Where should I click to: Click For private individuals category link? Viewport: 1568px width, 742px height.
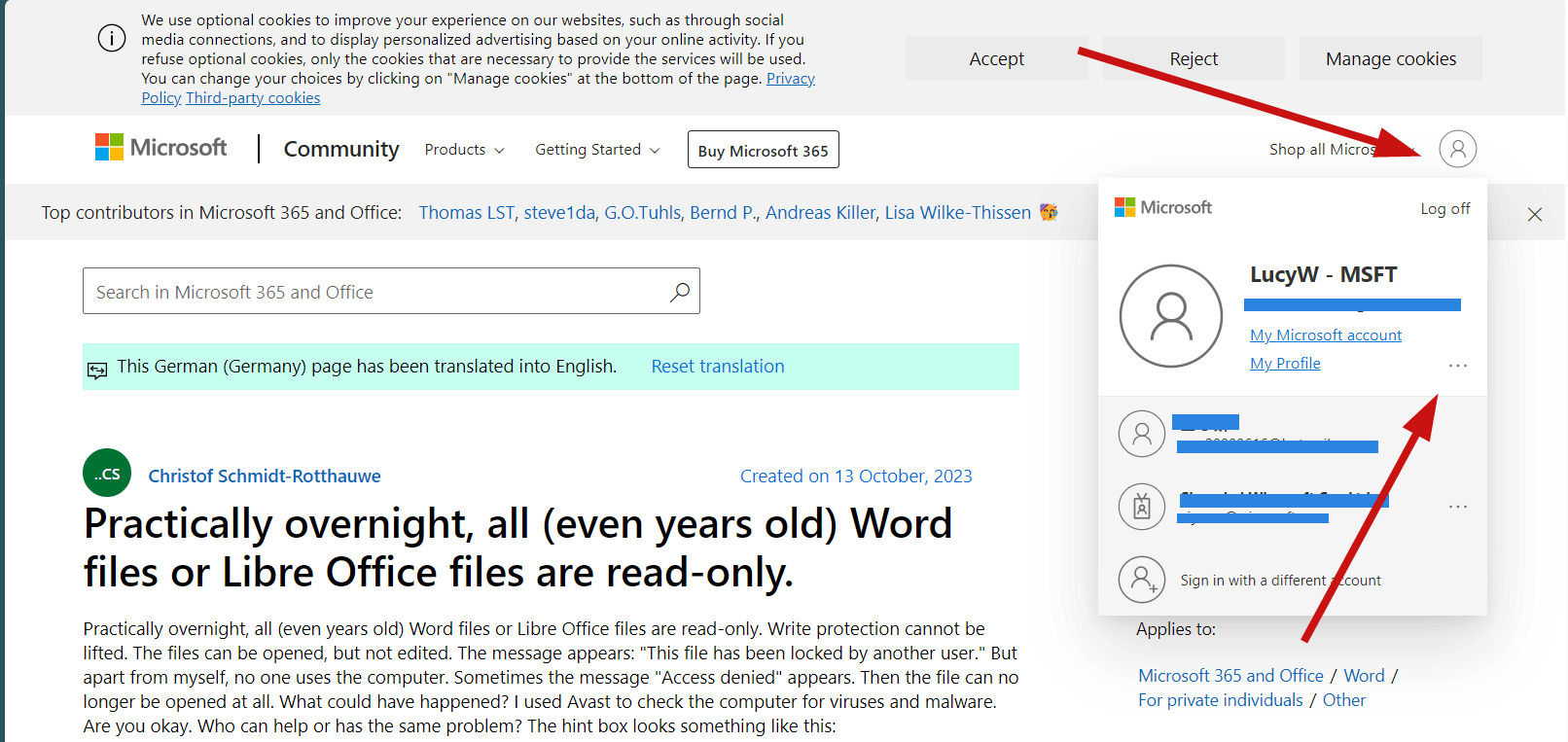(1220, 700)
